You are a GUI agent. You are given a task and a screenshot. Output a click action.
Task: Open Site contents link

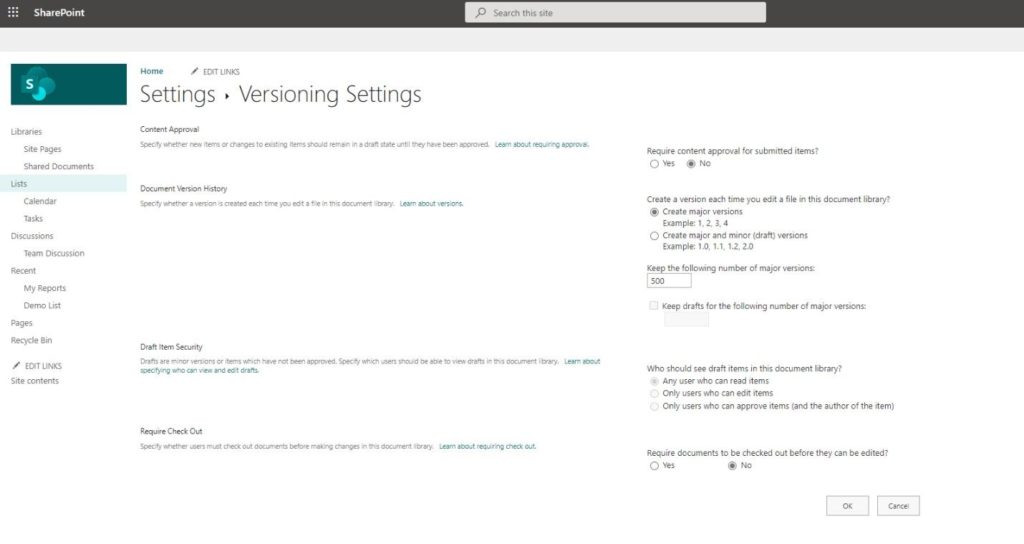[35, 381]
